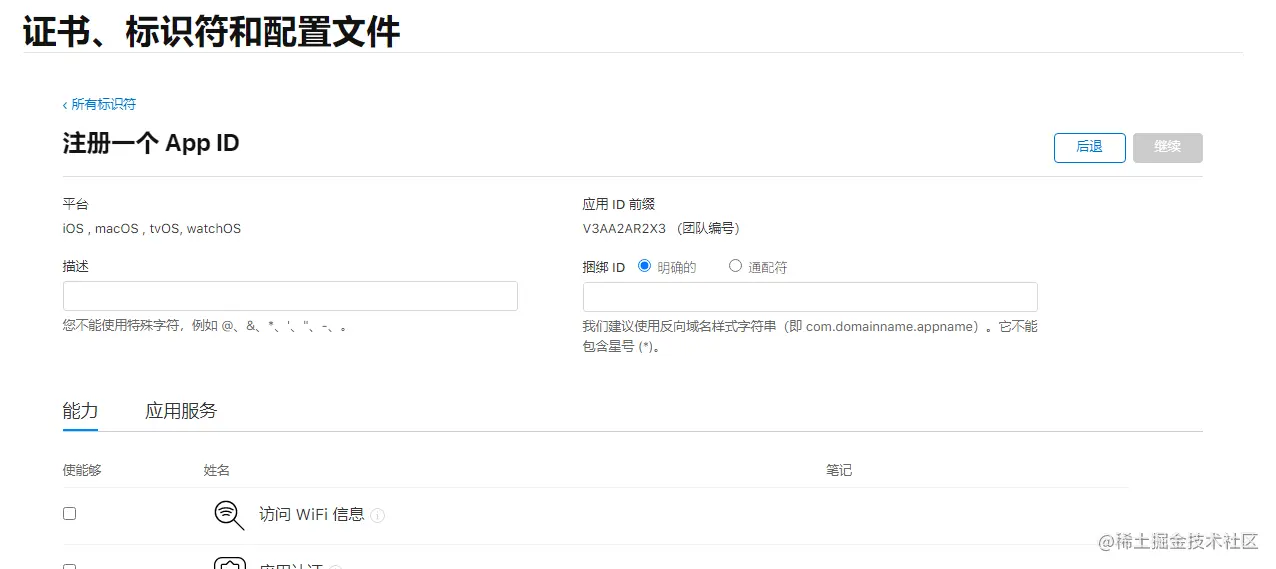Enable the 访问 WiFi 信息 checkbox
Screen dimensions: 1276x569
pyautogui.click(x=69, y=513)
